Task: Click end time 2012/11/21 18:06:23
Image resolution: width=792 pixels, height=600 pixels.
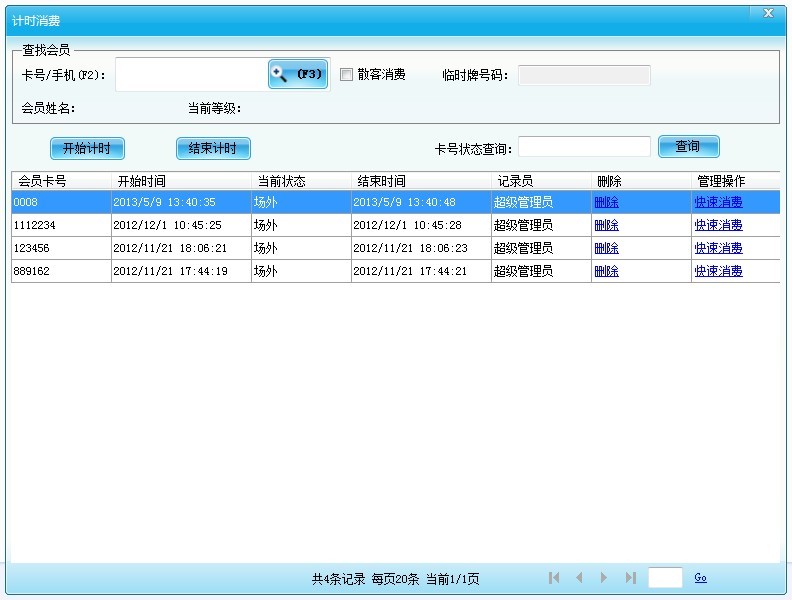Action: click(410, 248)
